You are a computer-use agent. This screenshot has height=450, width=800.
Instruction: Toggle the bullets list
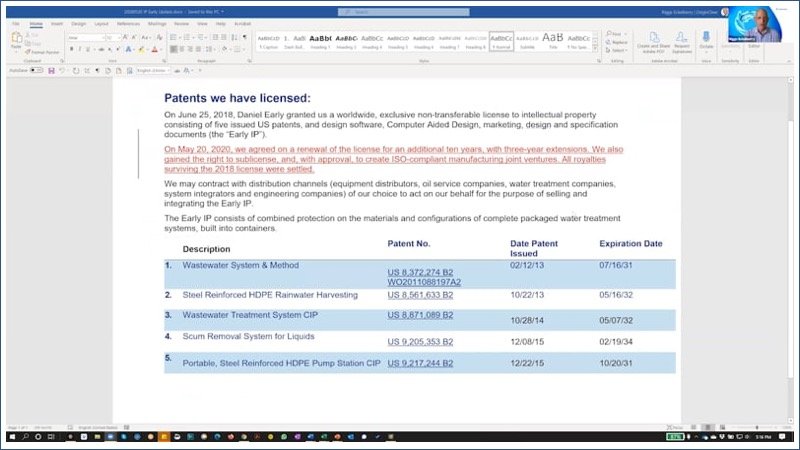174,38
